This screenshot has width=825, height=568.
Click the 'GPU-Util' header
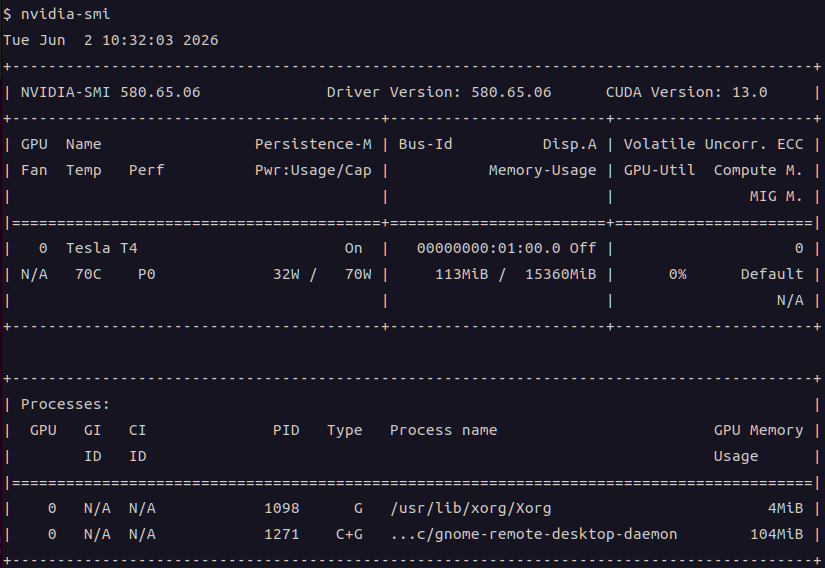click(659, 170)
